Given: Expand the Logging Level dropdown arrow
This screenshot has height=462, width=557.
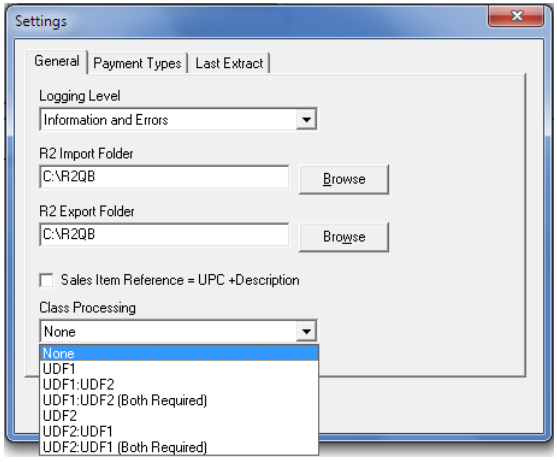Looking at the screenshot, I should pyautogui.click(x=306, y=119).
